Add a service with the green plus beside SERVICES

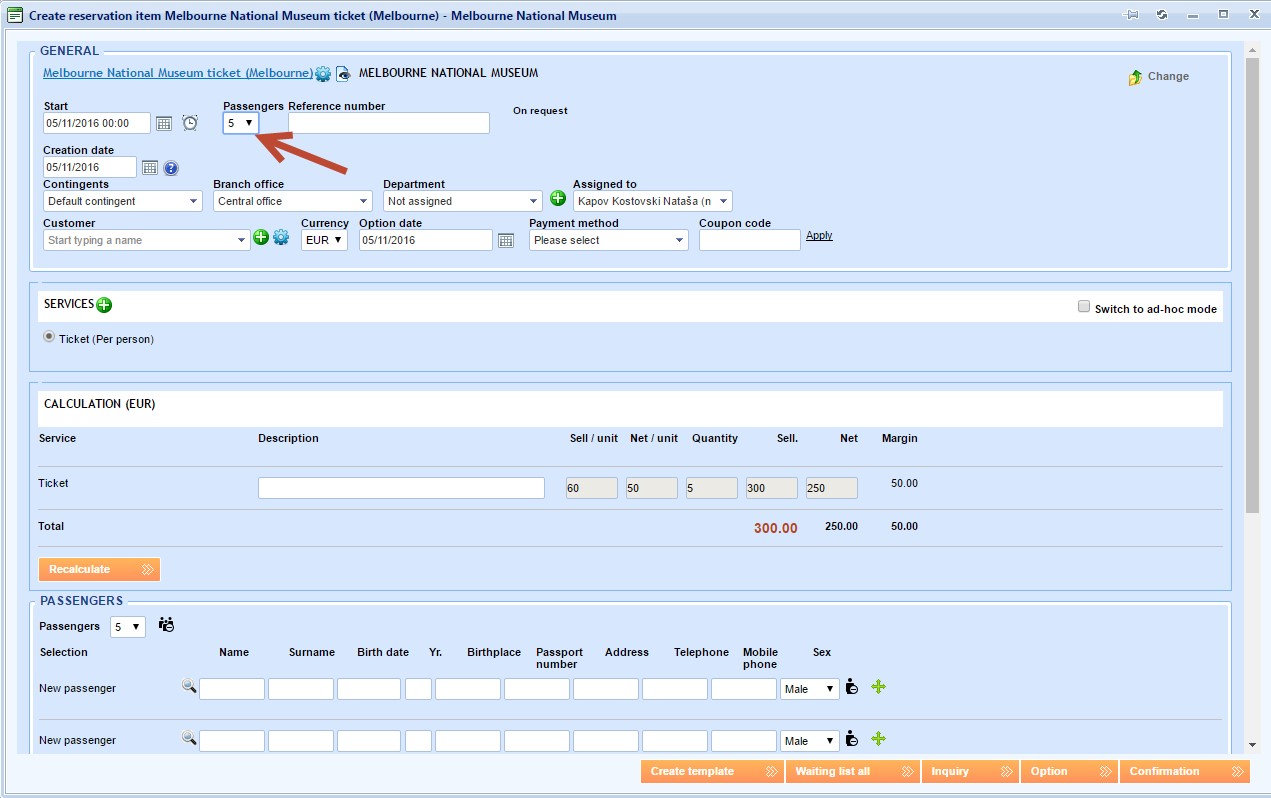[x=104, y=305]
